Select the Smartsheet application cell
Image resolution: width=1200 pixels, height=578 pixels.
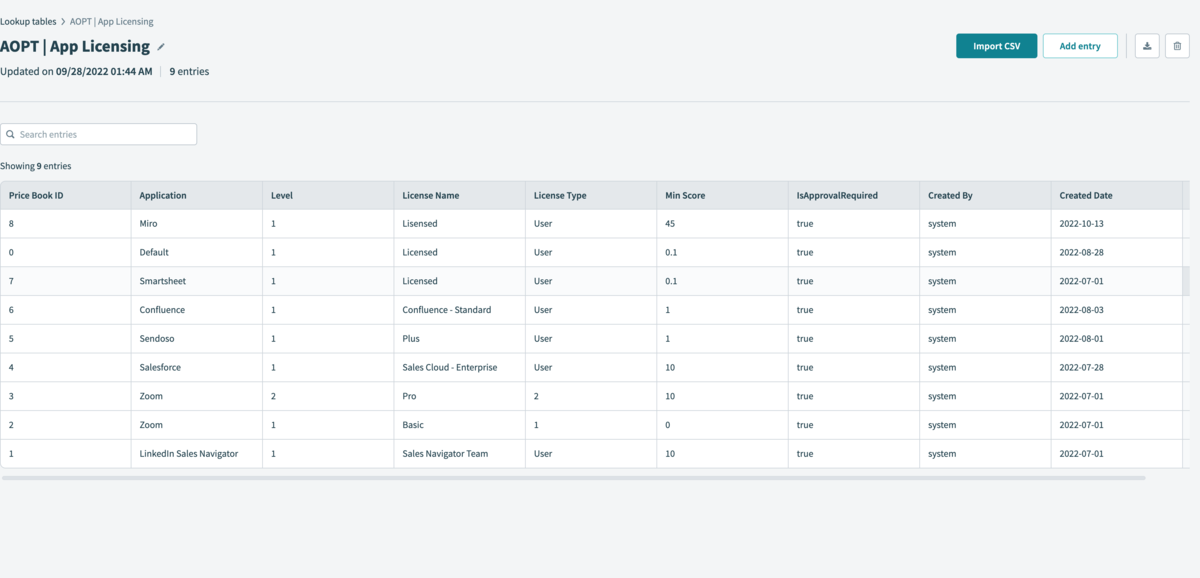(196, 281)
